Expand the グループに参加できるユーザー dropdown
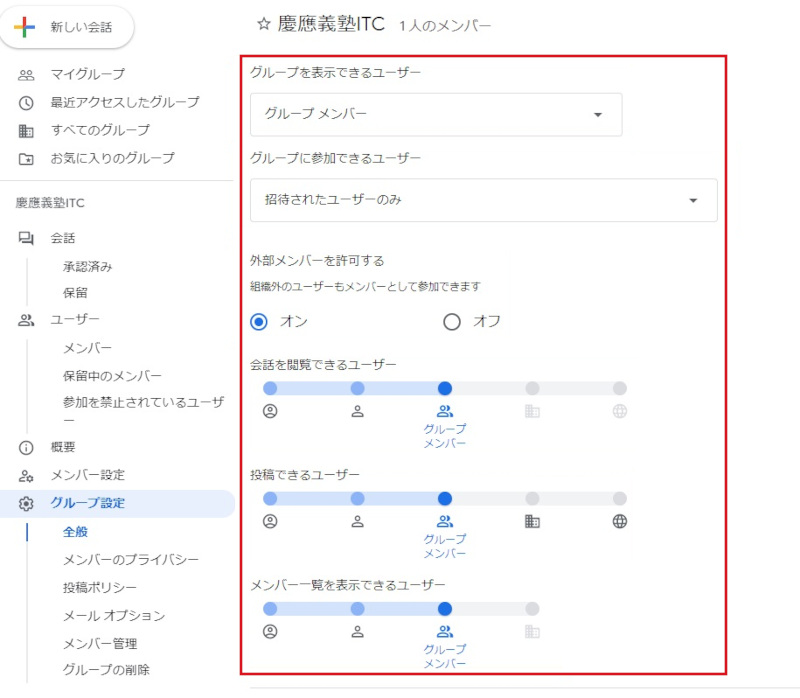Viewport: 800px width, 698px height. 483,200
